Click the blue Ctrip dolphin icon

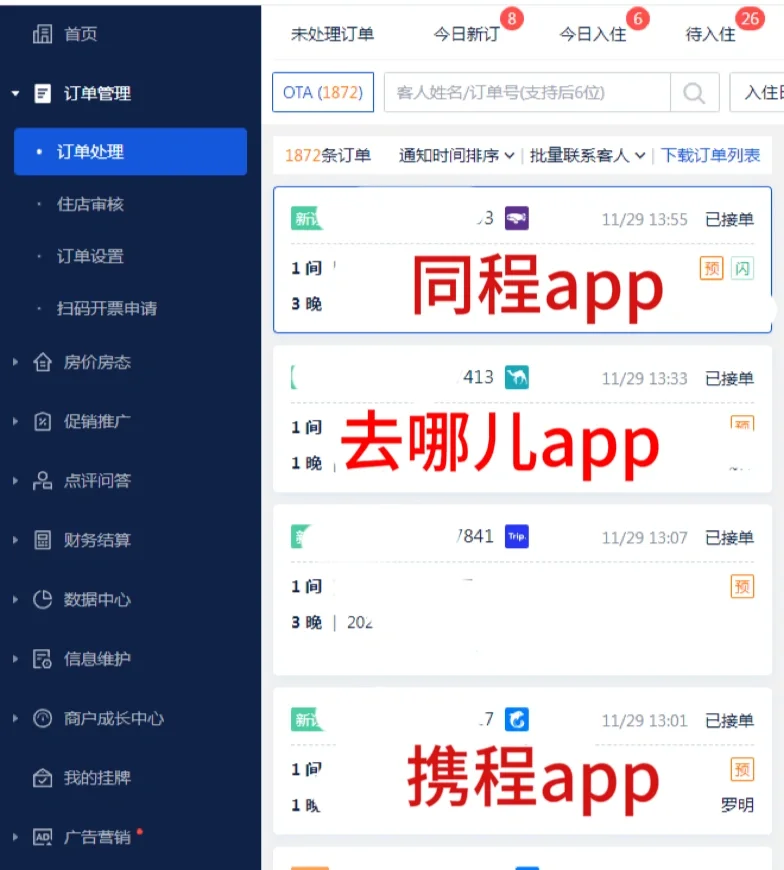pyautogui.click(x=517, y=720)
